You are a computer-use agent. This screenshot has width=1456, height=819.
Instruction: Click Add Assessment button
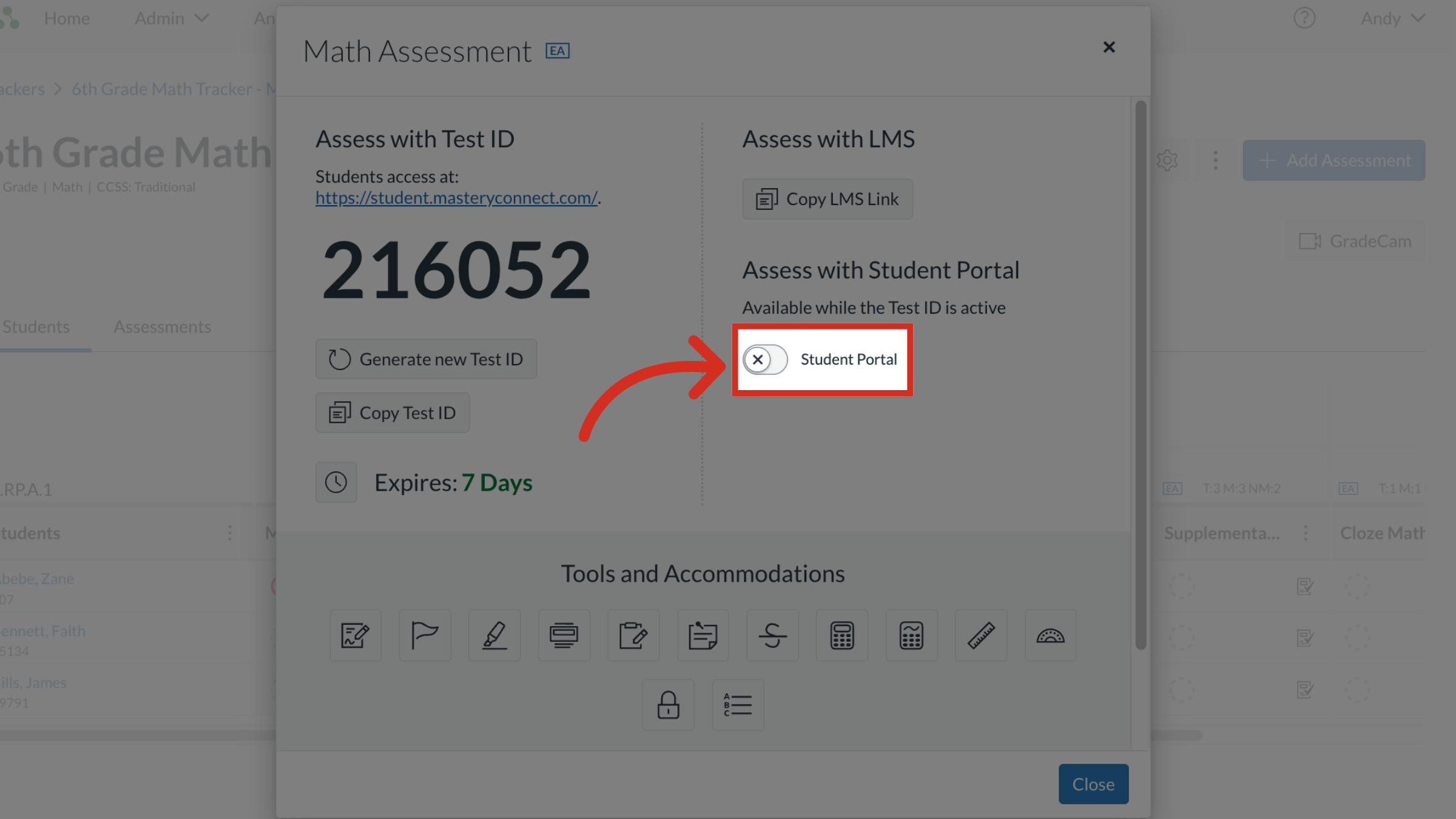(x=1334, y=160)
